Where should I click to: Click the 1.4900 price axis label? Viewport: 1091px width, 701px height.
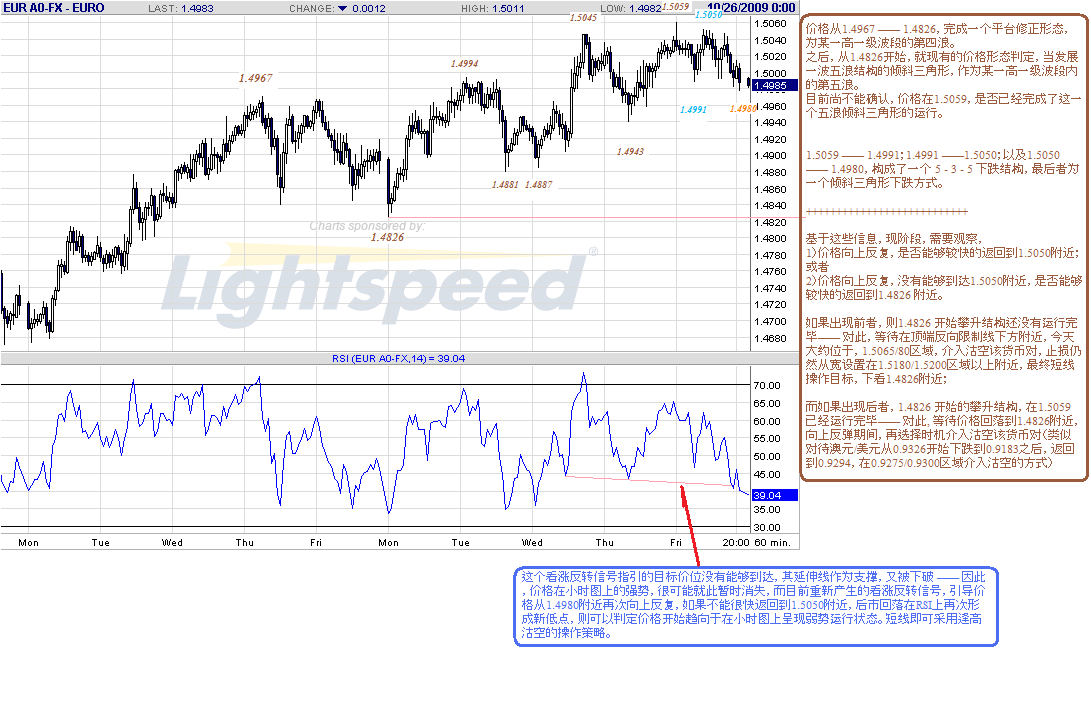[770, 156]
